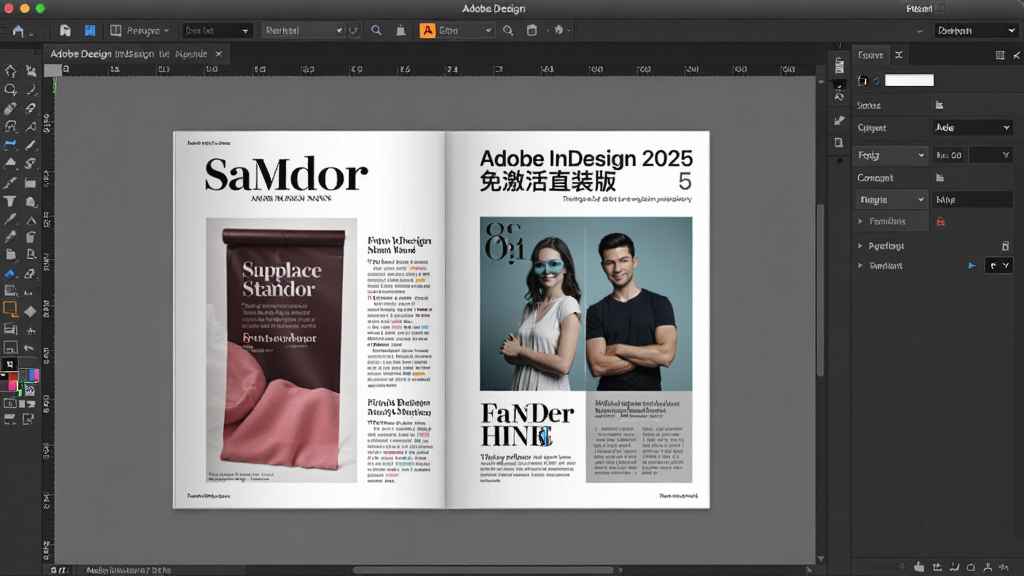Click the white fill color swatch in panel
This screenshot has height=576, width=1024.
(909, 80)
